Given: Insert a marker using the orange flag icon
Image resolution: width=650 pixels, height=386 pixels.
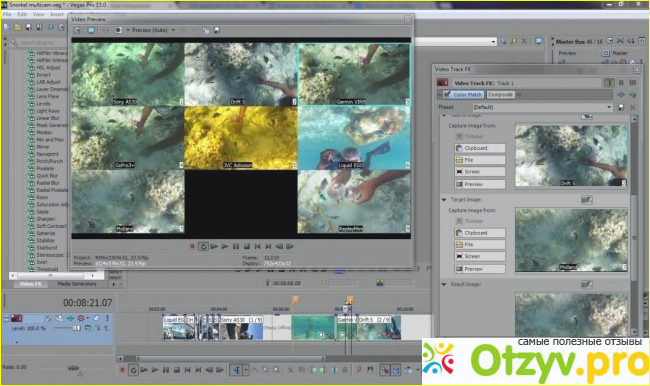Looking at the screenshot, I should 359,370.
